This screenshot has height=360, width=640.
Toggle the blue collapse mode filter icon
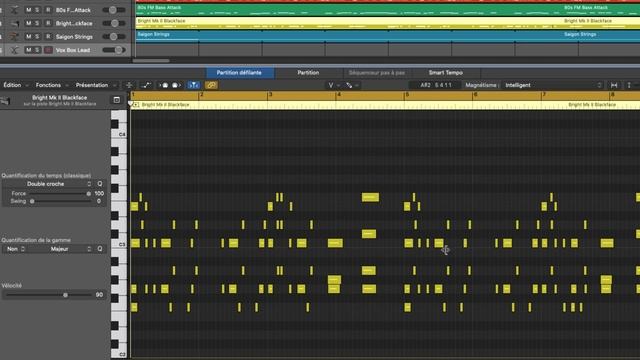click(194, 85)
